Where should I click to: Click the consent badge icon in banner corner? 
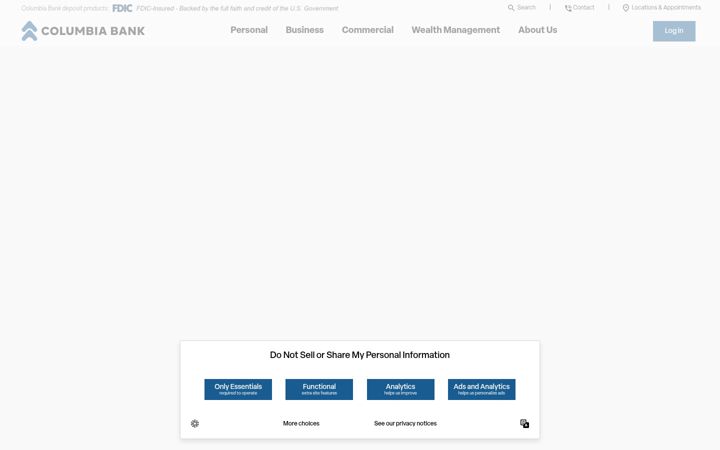click(x=524, y=423)
